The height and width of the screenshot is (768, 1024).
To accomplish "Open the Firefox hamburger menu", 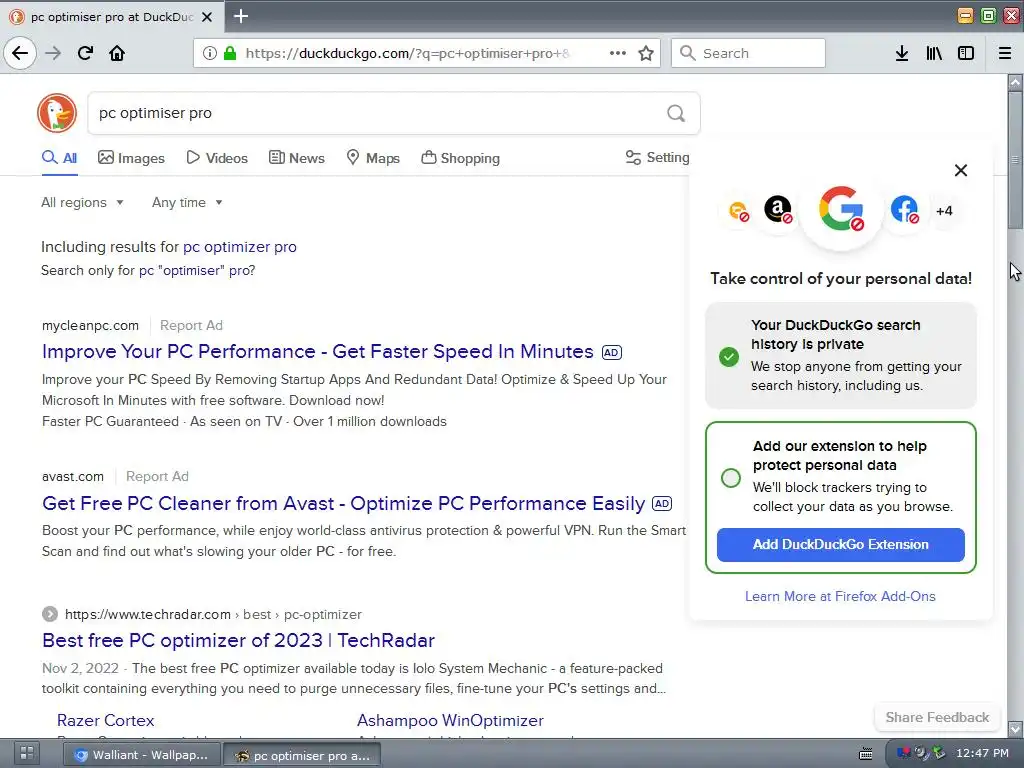I will coord(1004,53).
